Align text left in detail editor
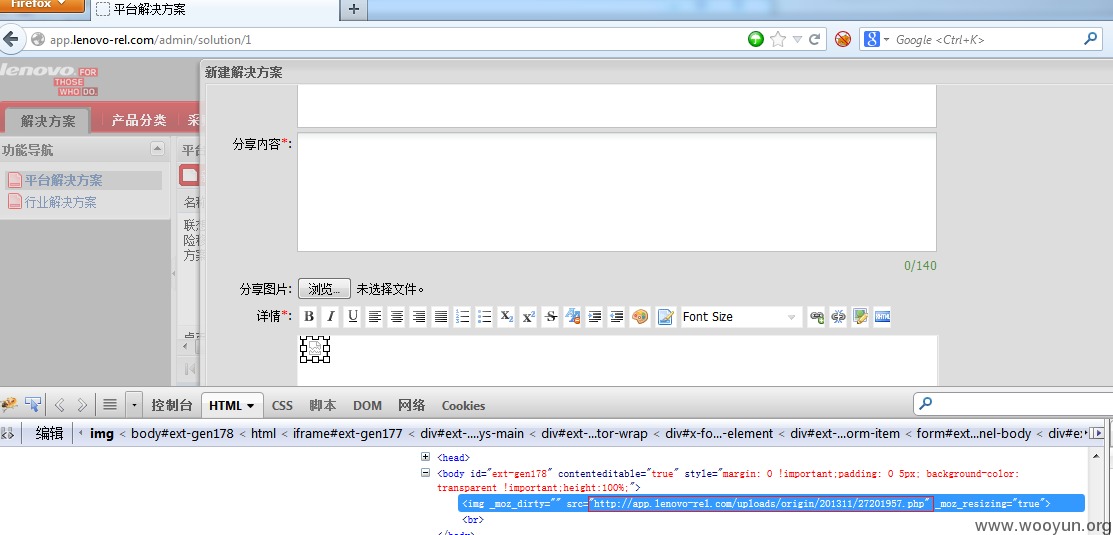 point(374,317)
